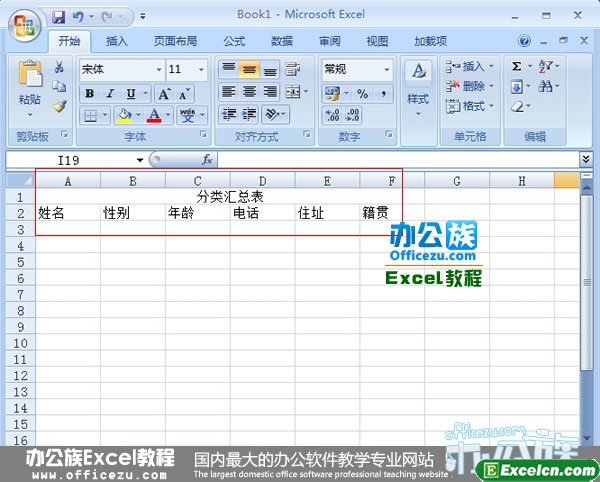This screenshot has width=600, height=482.
Task: Select cell containing 分类汇总表
Action: coord(230,197)
